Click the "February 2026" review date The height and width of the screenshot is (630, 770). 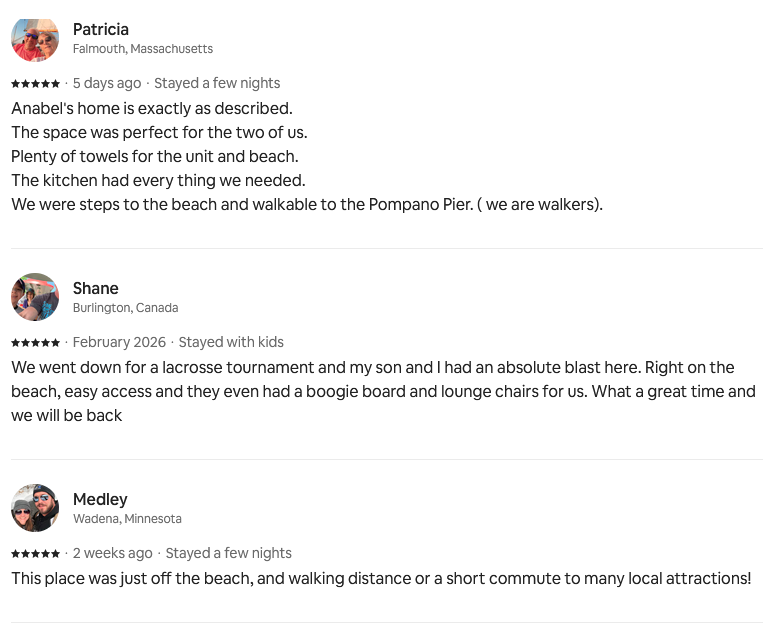click(119, 342)
